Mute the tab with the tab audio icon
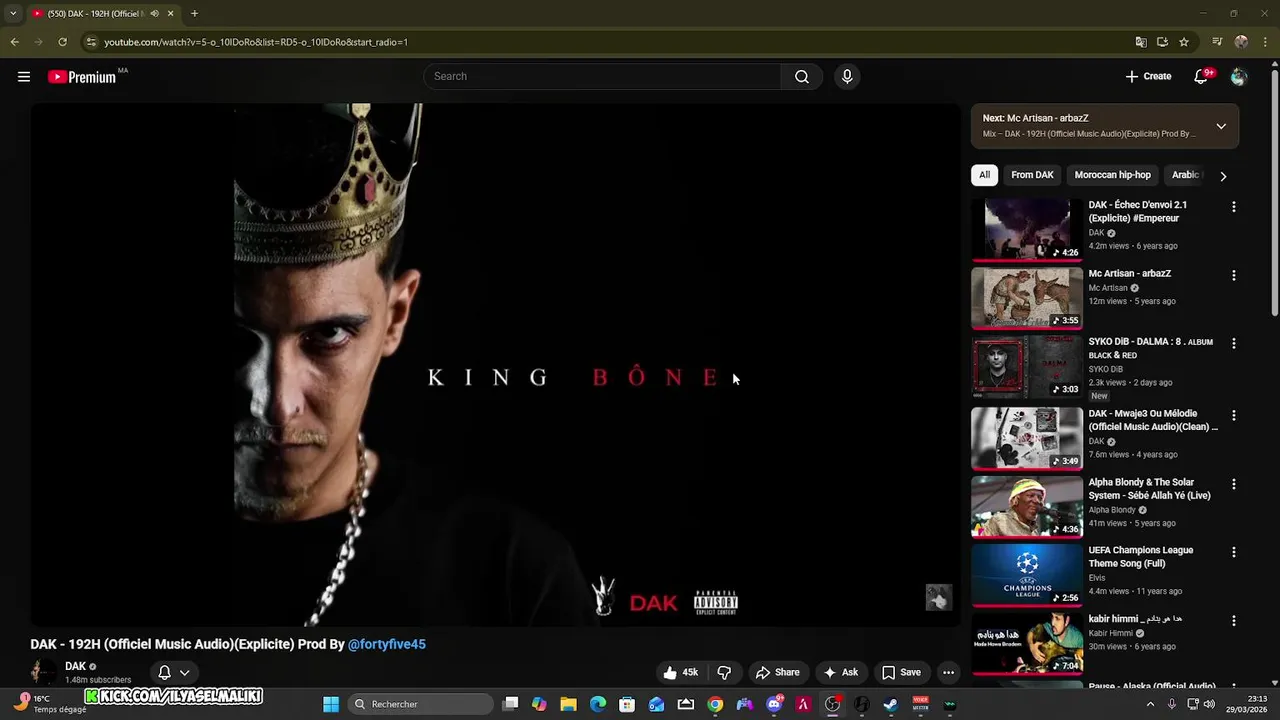The width and height of the screenshot is (1280, 720). pyautogui.click(x=154, y=14)
